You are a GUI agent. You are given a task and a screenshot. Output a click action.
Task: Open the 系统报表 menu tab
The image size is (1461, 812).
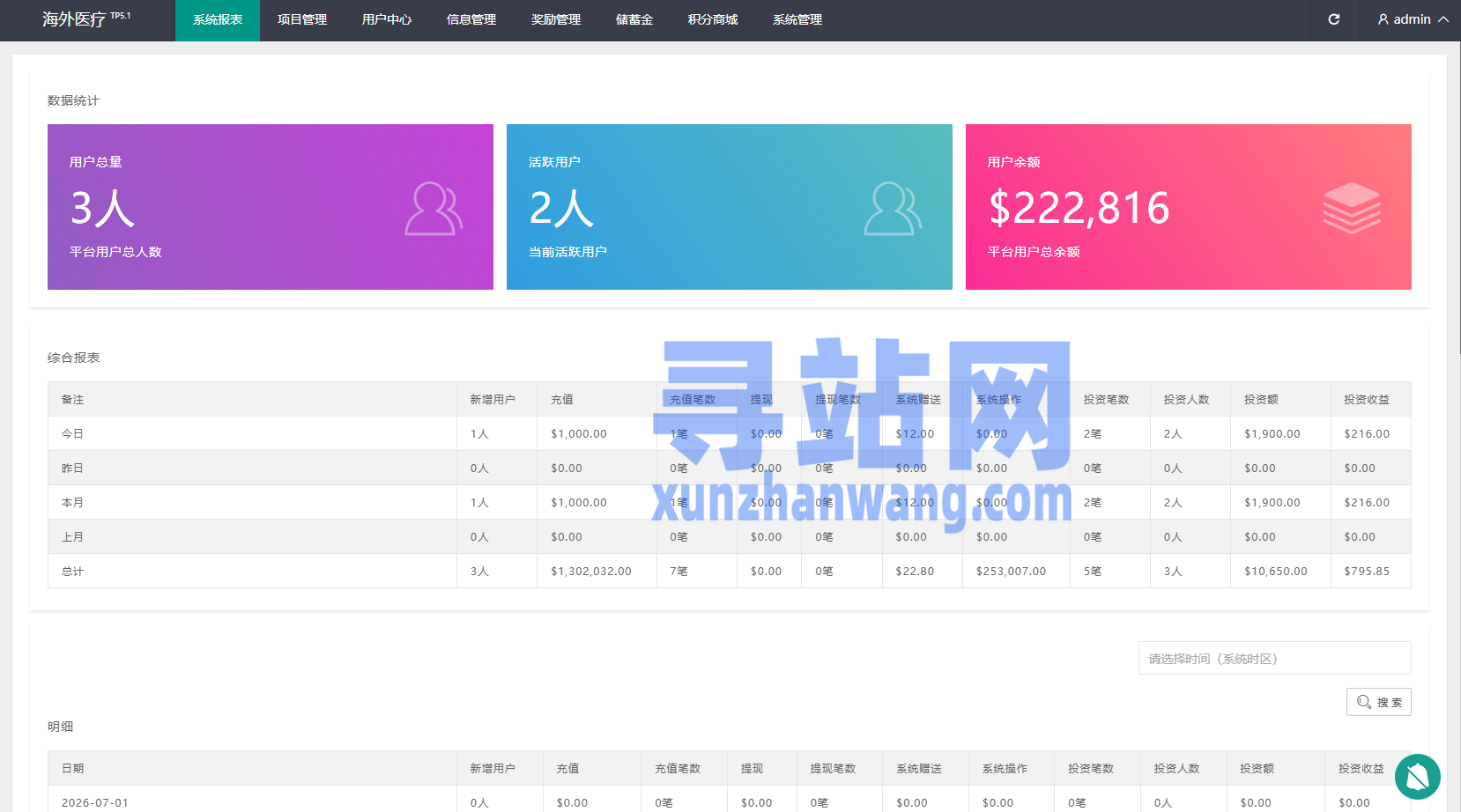(x=218, y=20)
